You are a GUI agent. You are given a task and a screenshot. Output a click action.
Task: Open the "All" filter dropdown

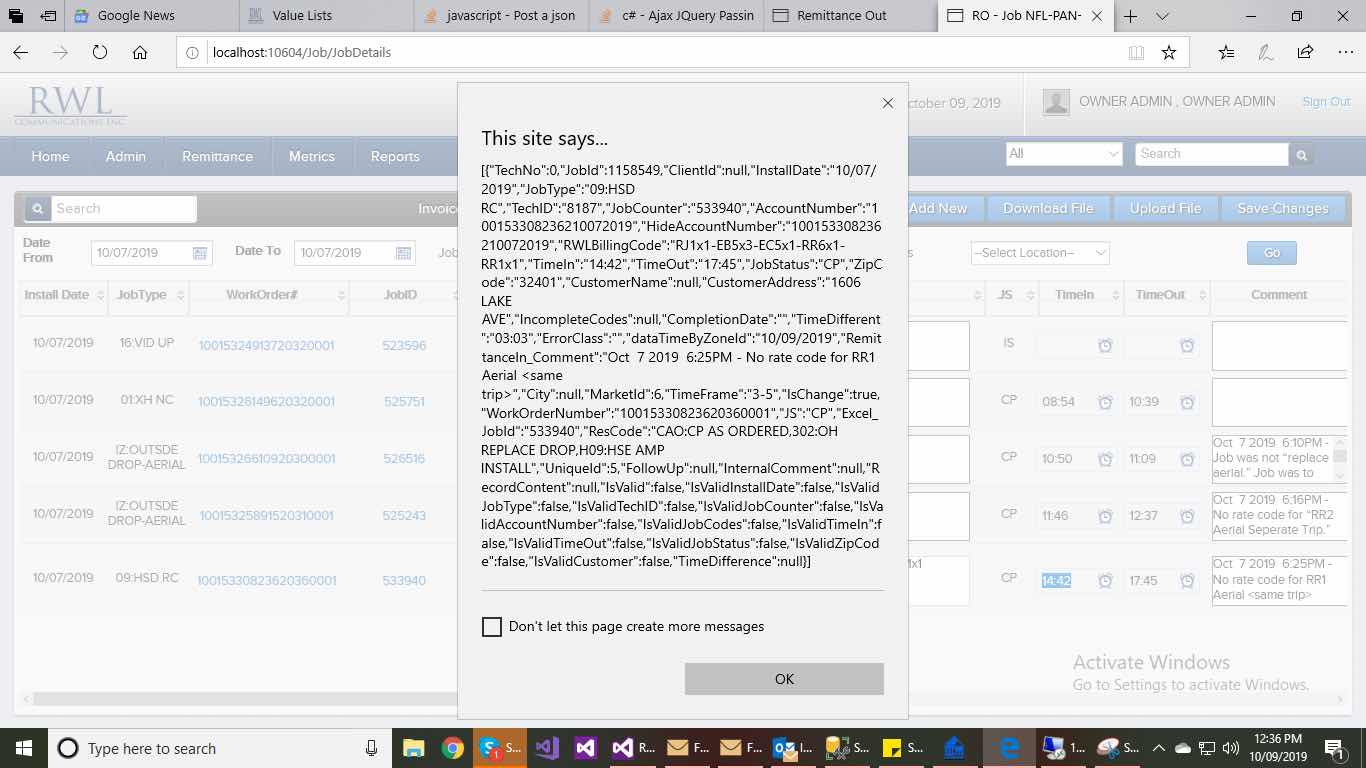1064,154
